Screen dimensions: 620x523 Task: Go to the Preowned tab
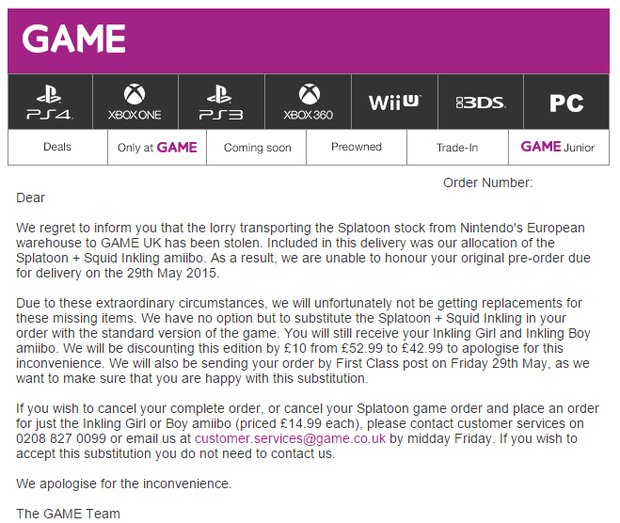[x=357, y=147]
